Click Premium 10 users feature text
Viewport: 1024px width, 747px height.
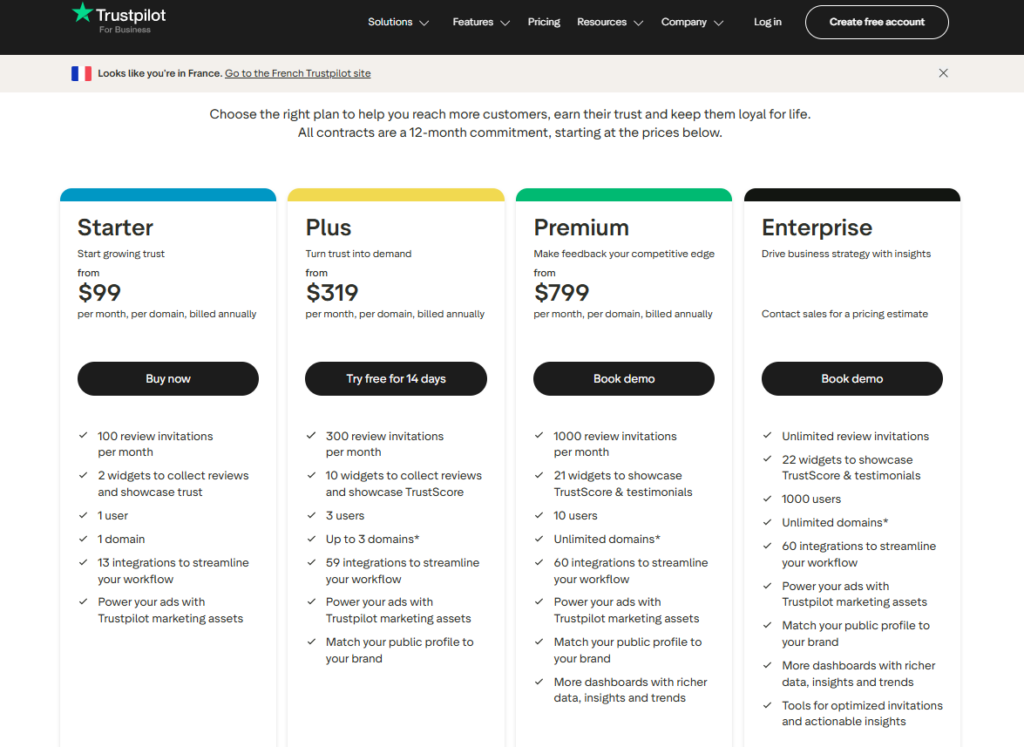pos(575,516)
